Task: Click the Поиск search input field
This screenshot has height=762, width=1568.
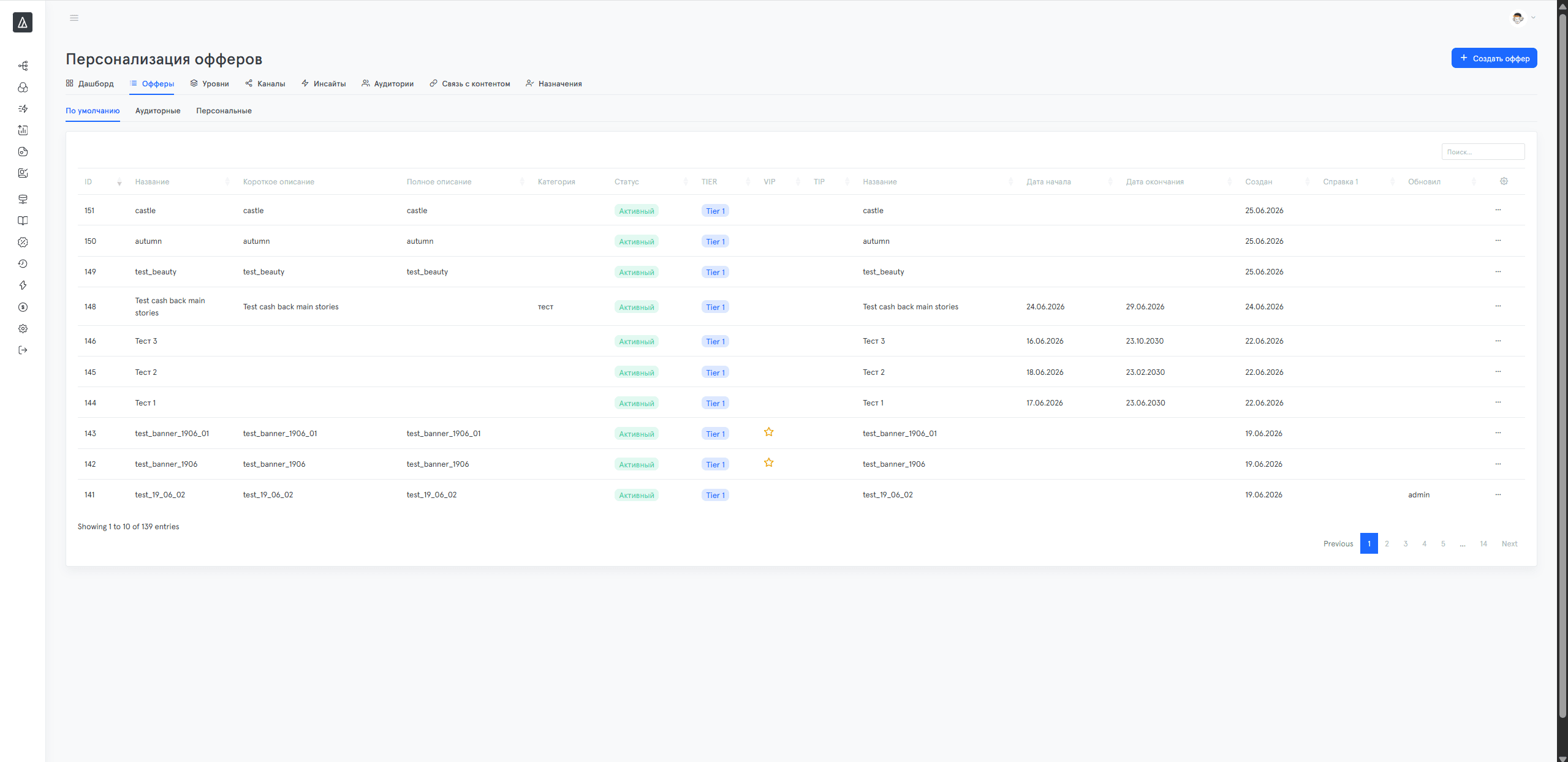Action: pyautogui.click(x=1483, y=152)
